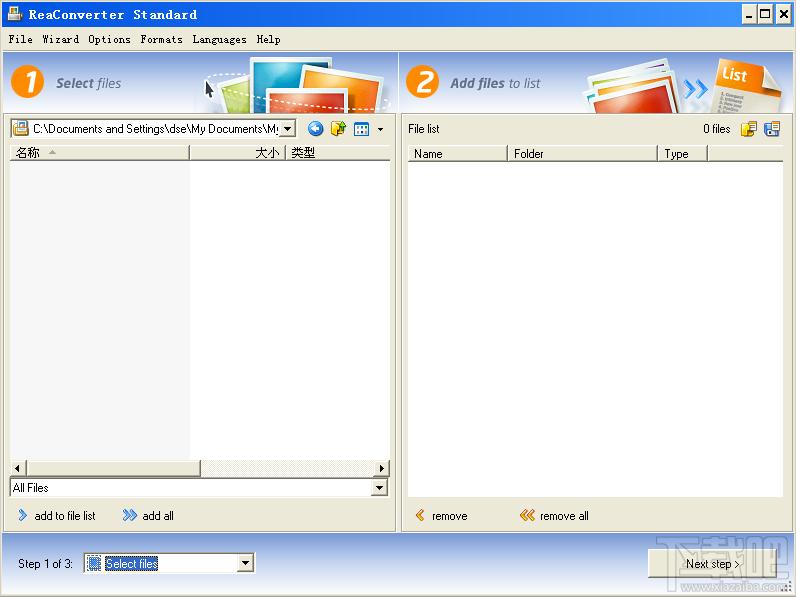Viewport: 796px width, 597px height.
Task: Open the Help menu
Action: pos(268,39)
